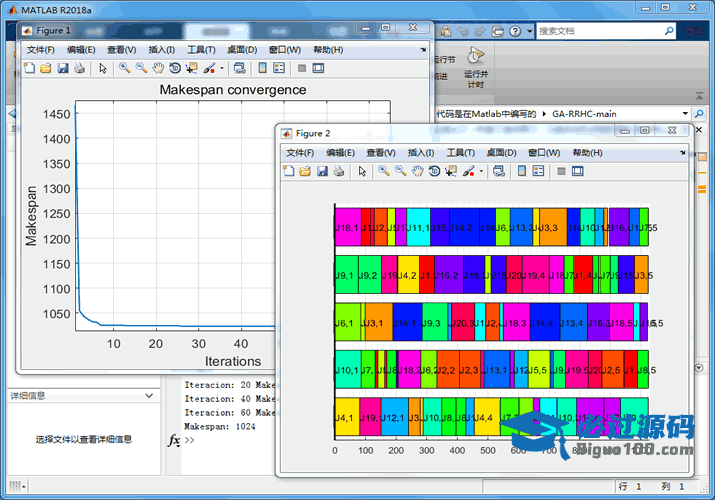Image resolution: width=715 pixels, height=500 pixels.
Task: Open 查看(V) menu in Figure 1
Action: pyautogui.click(x=122, y=50)
